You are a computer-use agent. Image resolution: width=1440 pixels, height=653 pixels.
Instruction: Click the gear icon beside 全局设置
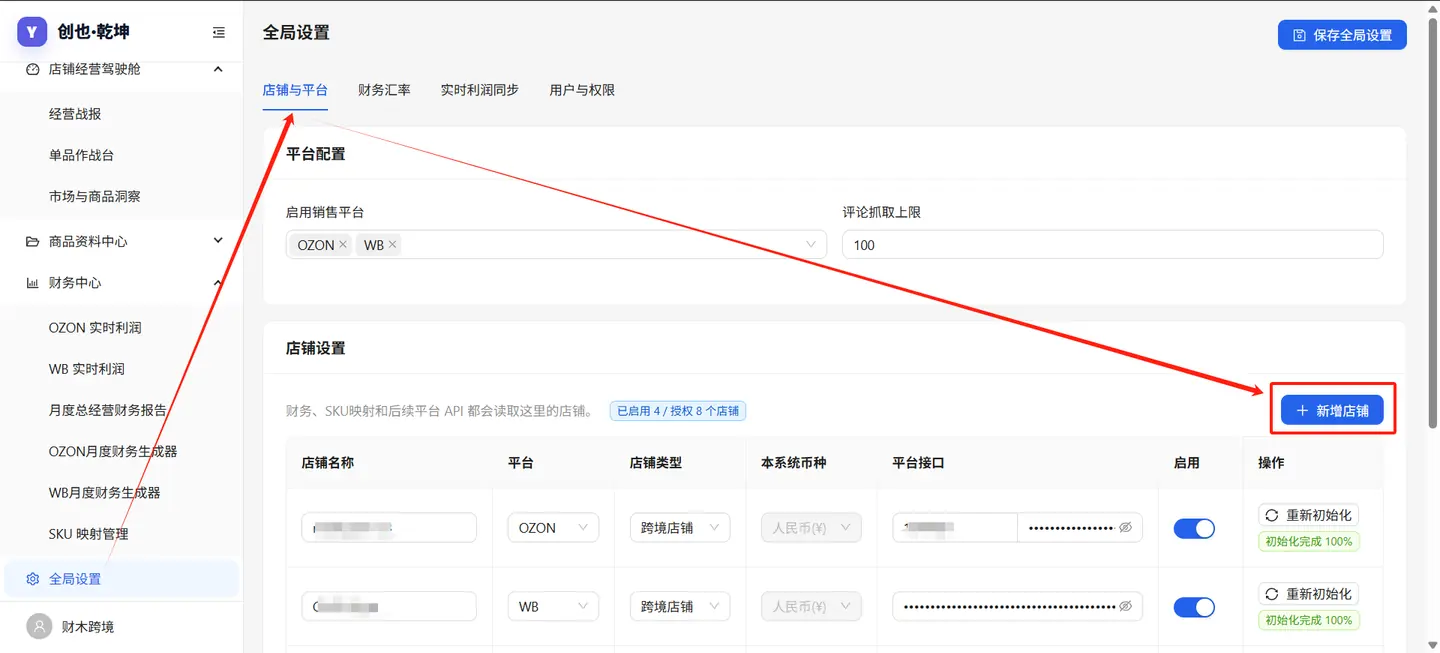(x=33, y=579)
